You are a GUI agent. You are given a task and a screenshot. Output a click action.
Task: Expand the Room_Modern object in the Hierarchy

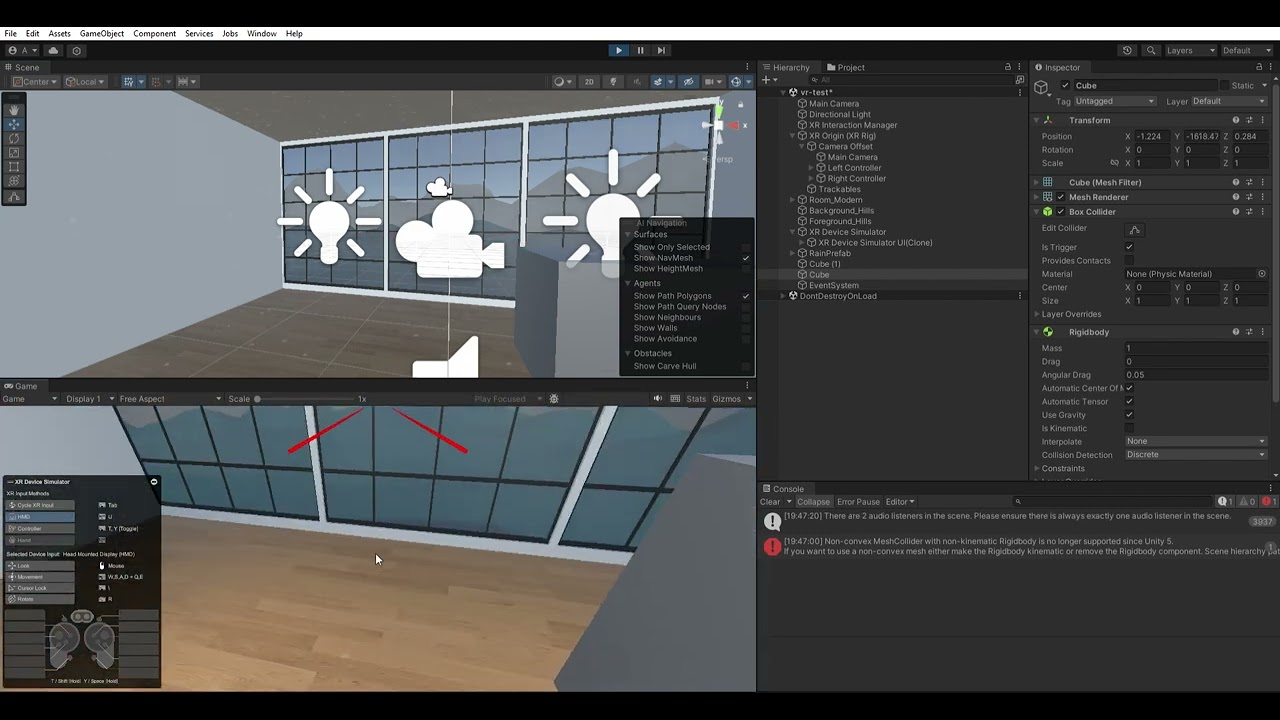793,200
